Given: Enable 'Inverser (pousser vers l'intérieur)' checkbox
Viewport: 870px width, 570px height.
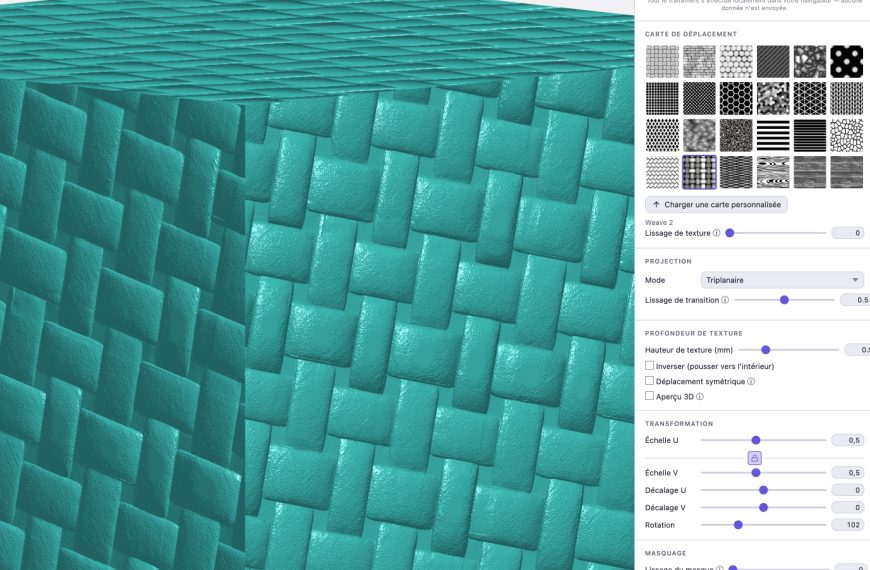Looking at the screenshot, I should [649, 366].
